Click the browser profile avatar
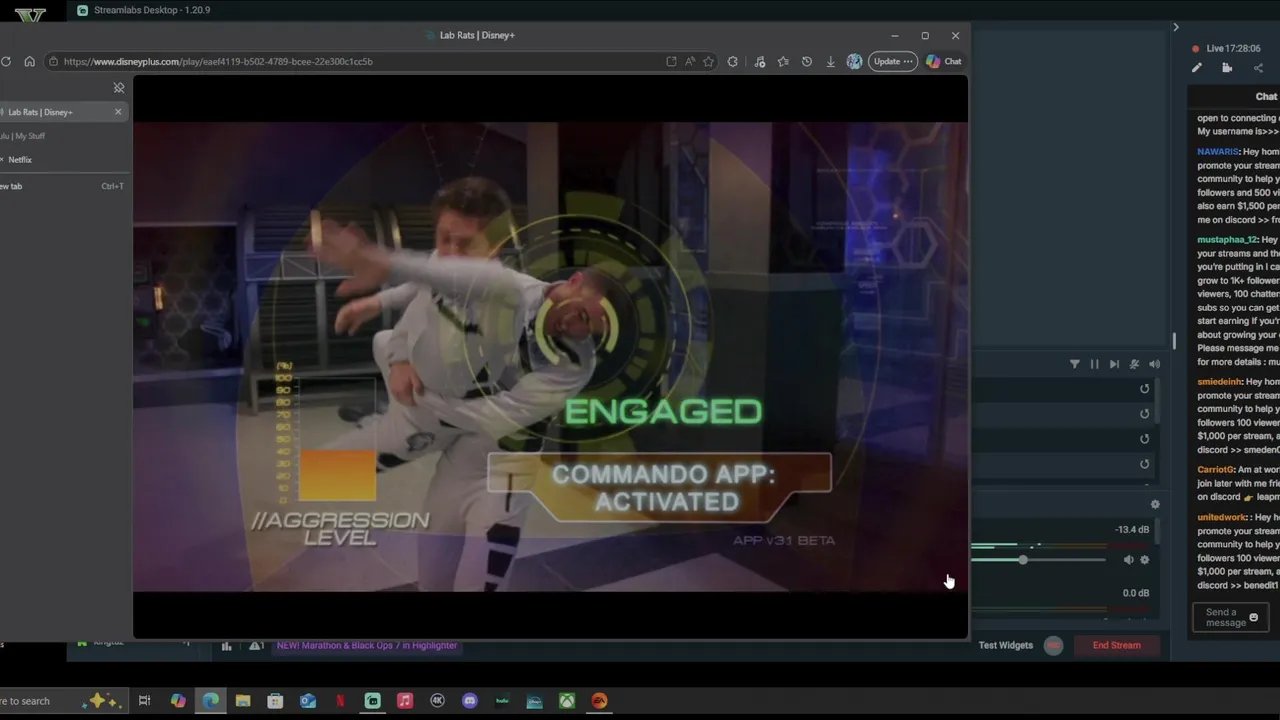The width and height of the screenshot is (1280, 720). tap(854, 61)
